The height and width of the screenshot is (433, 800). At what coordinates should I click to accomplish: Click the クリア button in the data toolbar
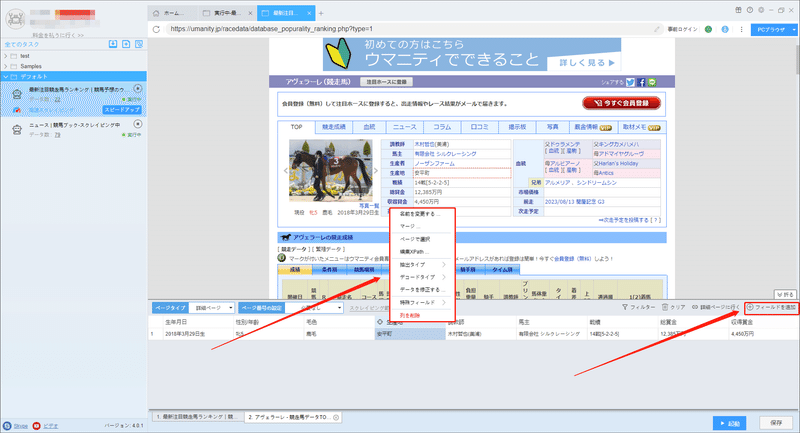point(673,308)
